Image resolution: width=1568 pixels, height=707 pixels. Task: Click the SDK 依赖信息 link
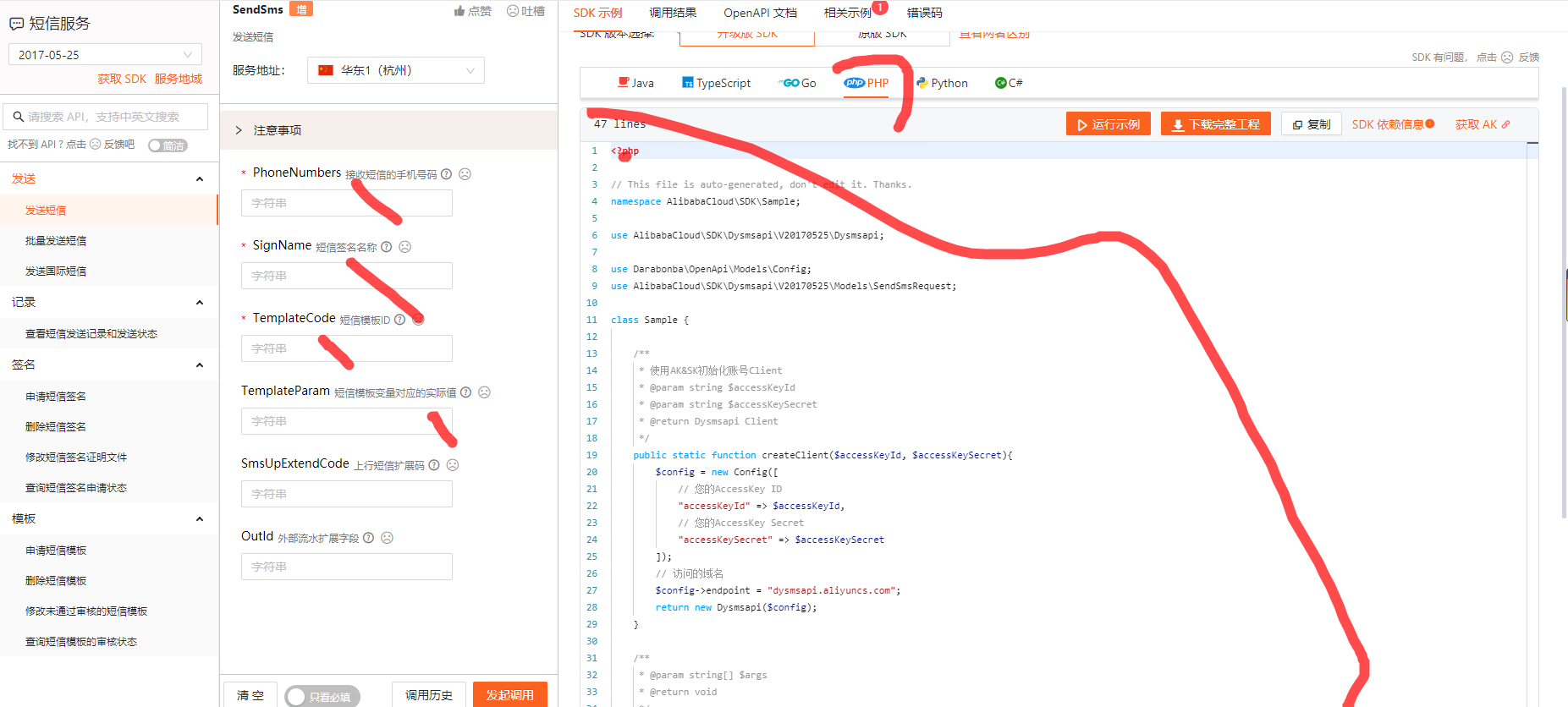point(1388,124)
